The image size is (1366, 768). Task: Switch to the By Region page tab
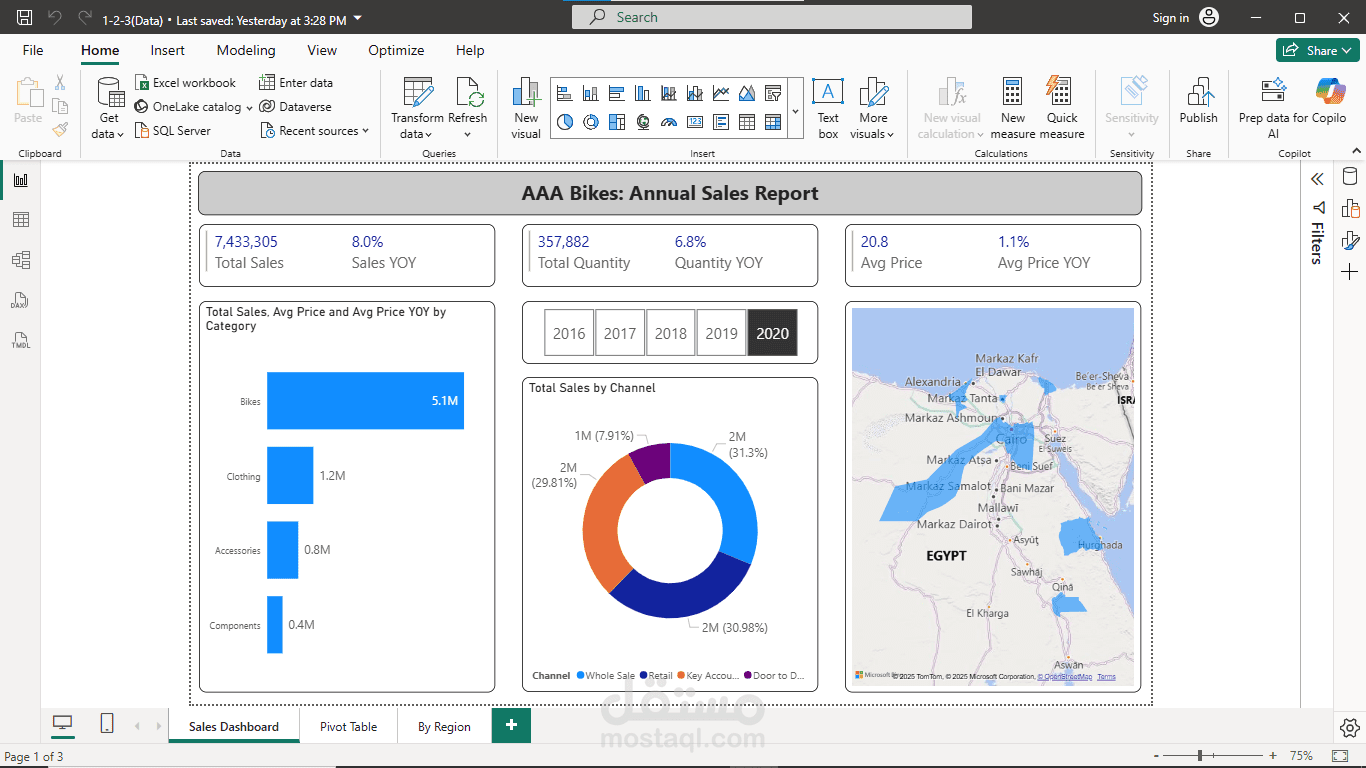pyautogui.click(x=444, y=727)
